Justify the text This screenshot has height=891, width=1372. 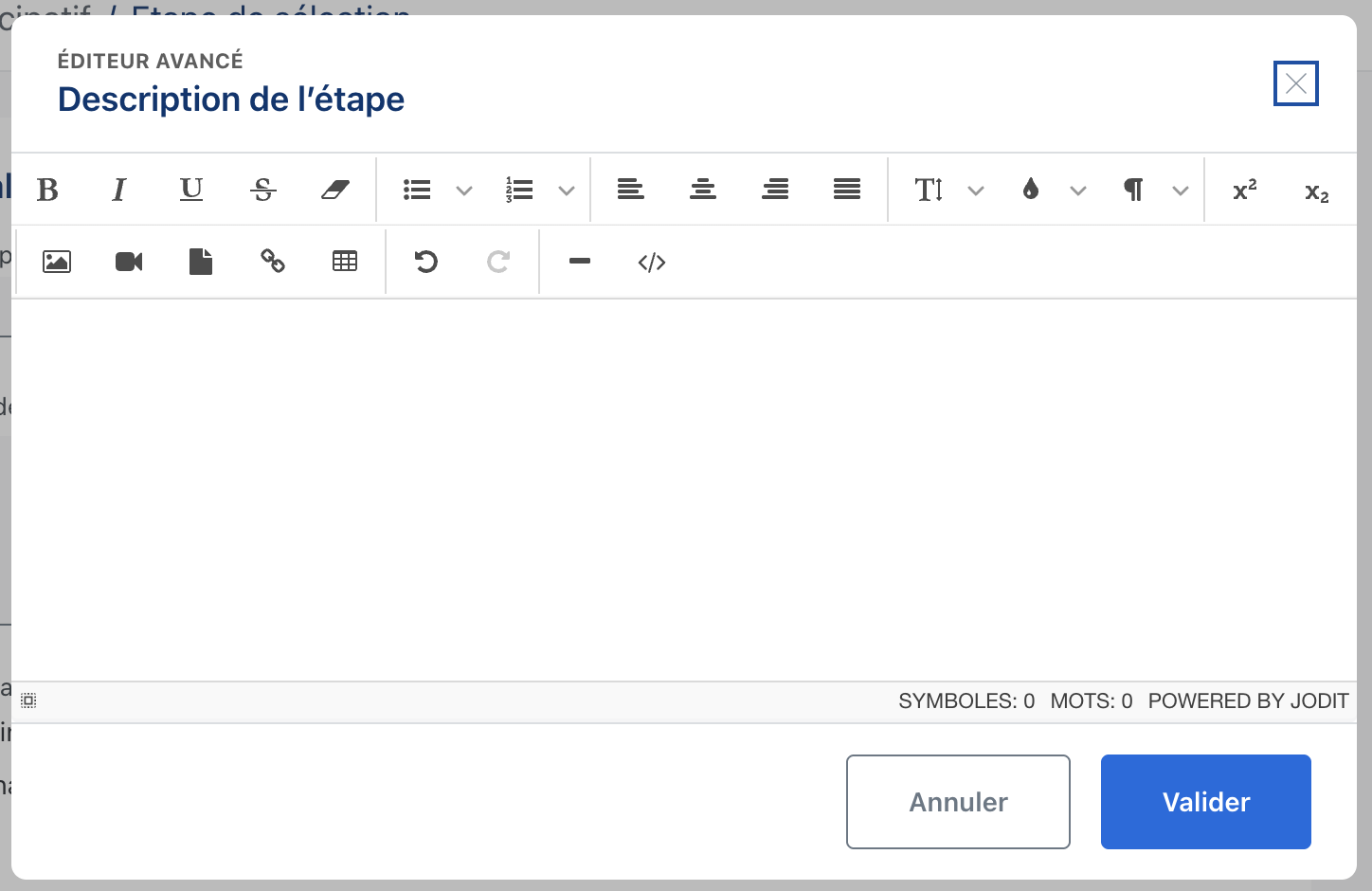tap(847, 190)
